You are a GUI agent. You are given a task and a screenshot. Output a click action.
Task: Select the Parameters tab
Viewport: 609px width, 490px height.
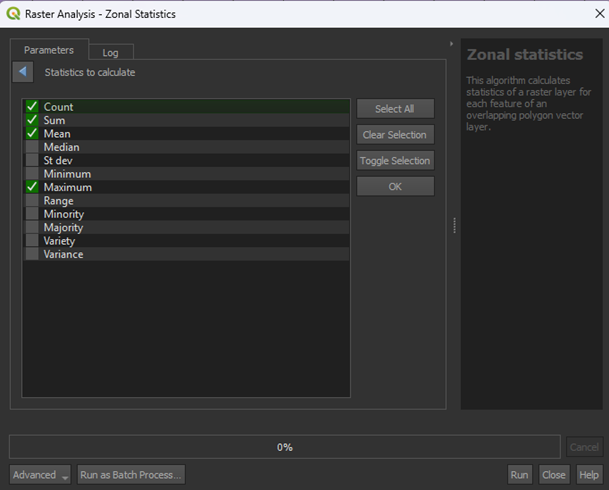click(x=49, y=50)
